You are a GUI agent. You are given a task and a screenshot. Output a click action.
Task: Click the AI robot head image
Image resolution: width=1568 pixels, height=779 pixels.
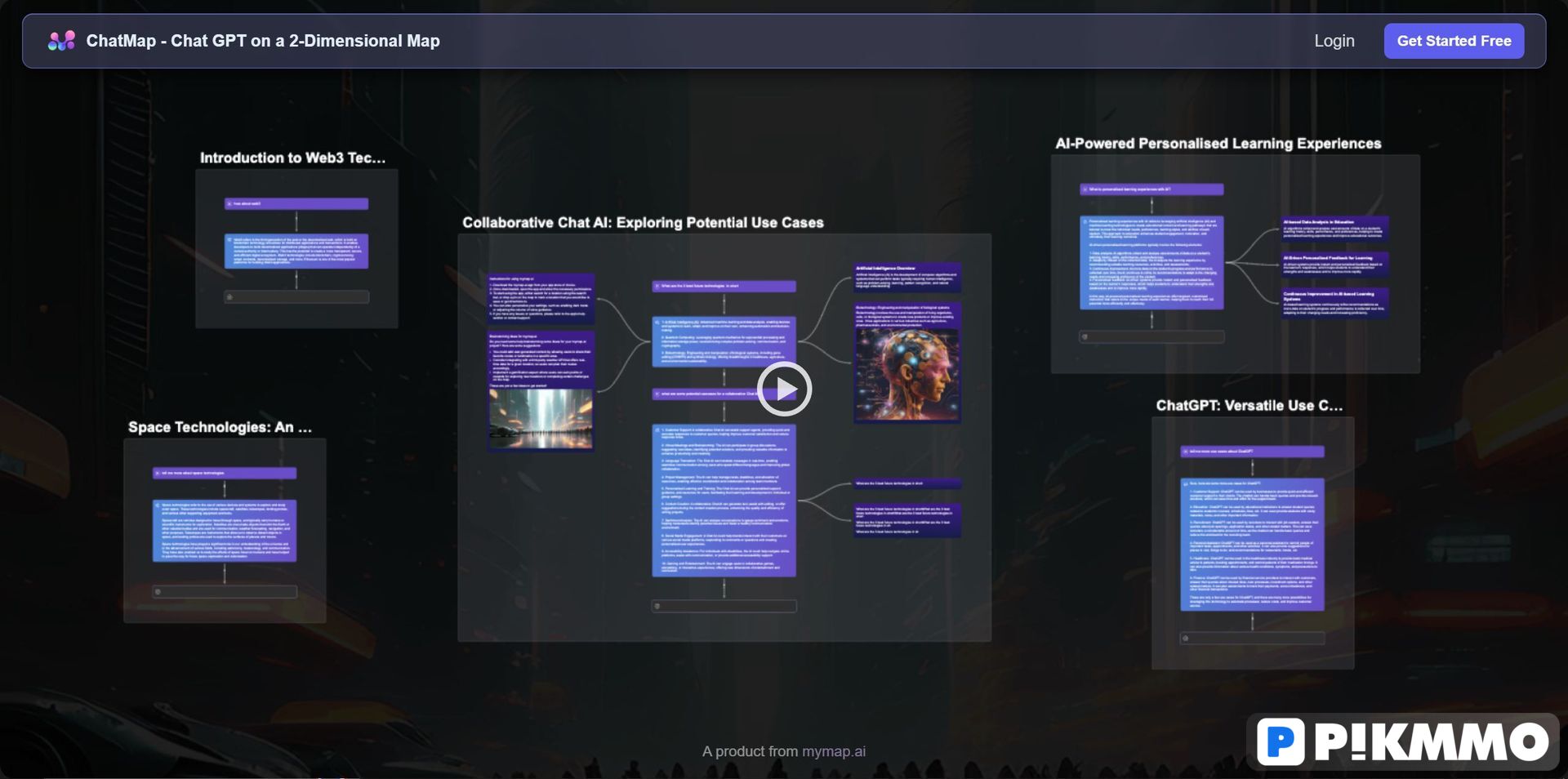[906, 373]
